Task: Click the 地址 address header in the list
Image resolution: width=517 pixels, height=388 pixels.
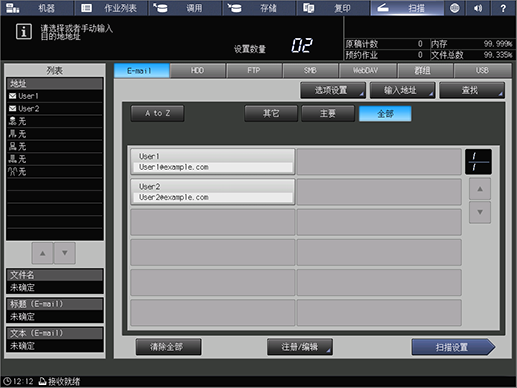Action: pos(55,83)
